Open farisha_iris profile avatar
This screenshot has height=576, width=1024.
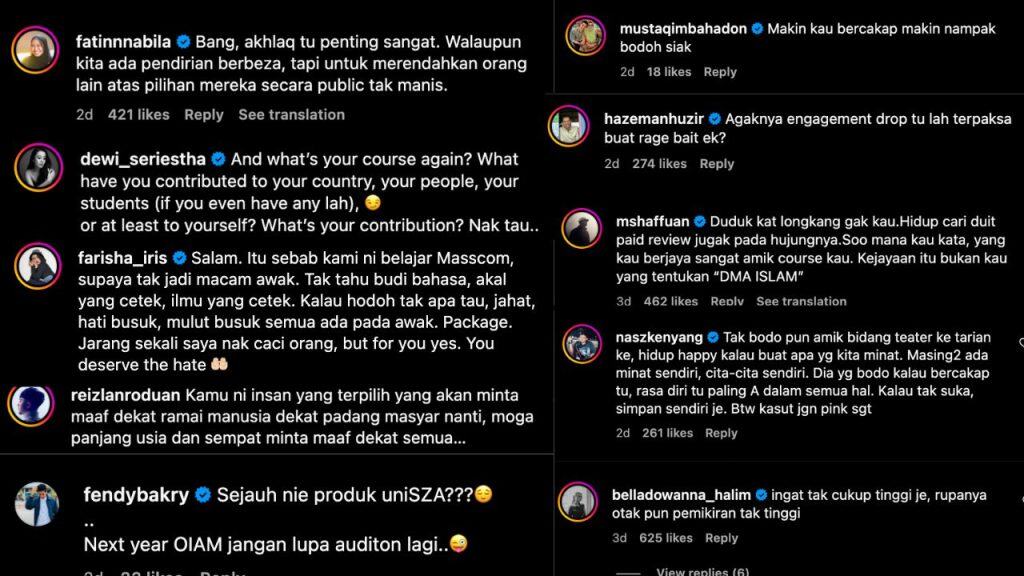(38, 266)
